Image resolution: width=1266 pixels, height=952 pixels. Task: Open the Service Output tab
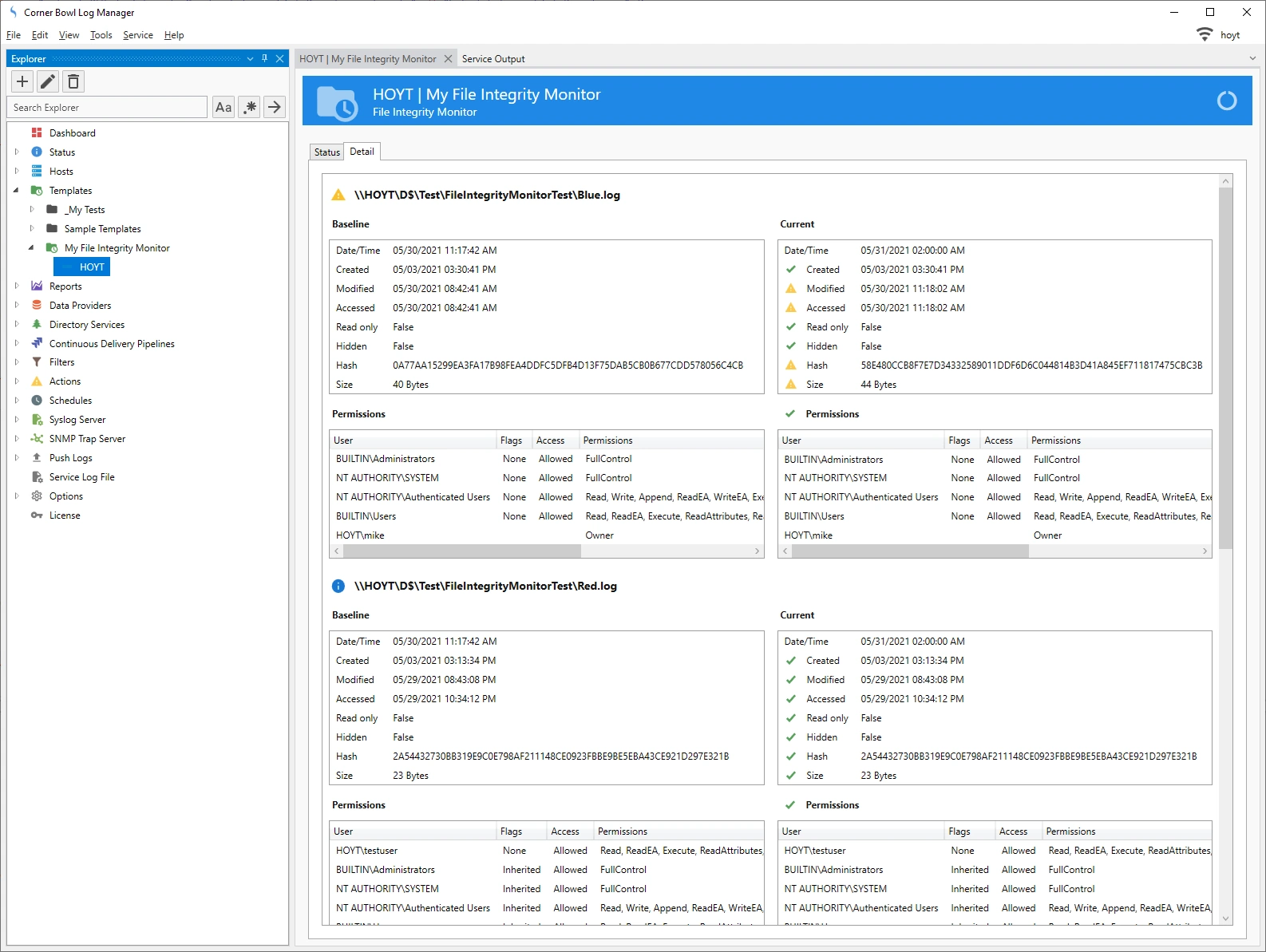493,59
